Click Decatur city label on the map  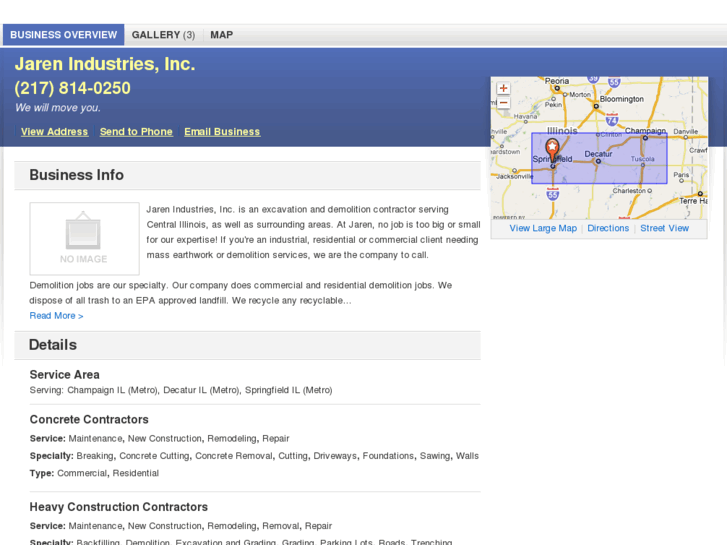[x=598, y=154]
